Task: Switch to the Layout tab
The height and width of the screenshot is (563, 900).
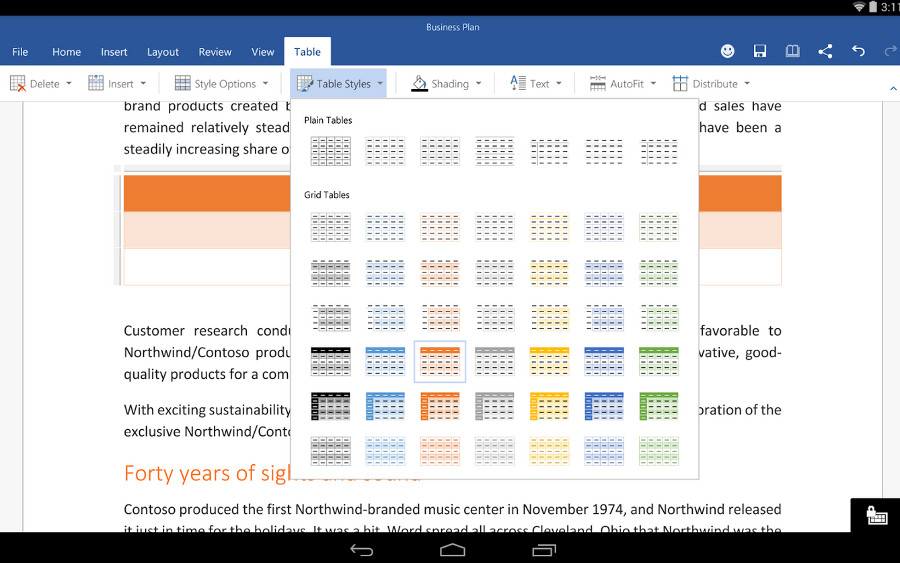Action: [x=163, y=52]
